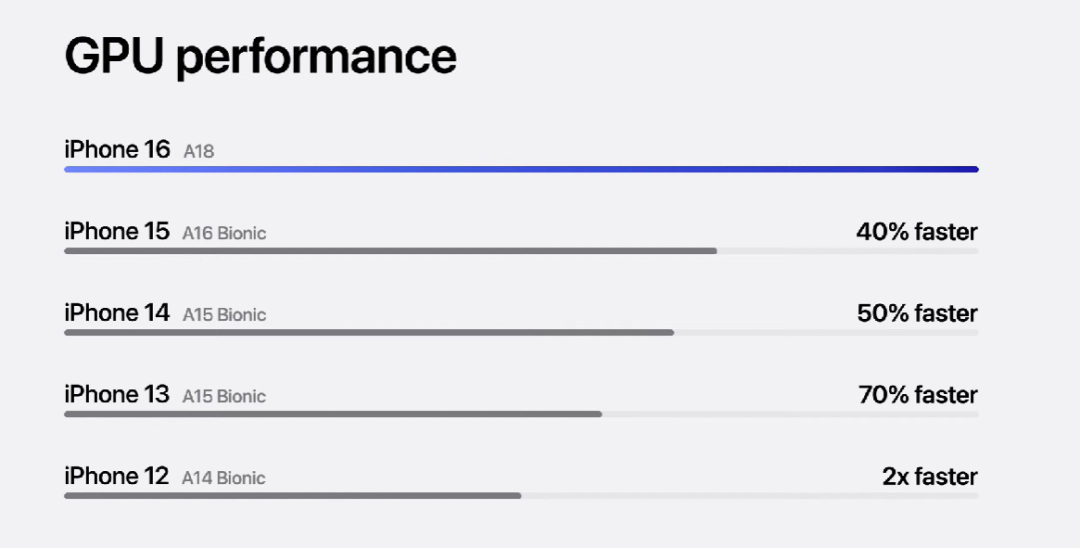Select the iPhone 16 label
The height and width of the screenshot is (548, 1080).
[117, 149]
